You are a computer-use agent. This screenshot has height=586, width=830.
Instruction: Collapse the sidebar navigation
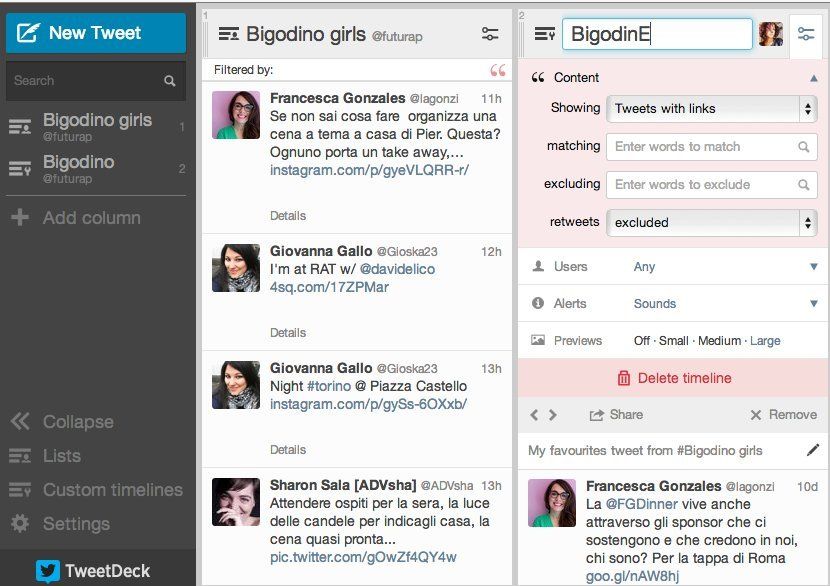coord(62,422)
